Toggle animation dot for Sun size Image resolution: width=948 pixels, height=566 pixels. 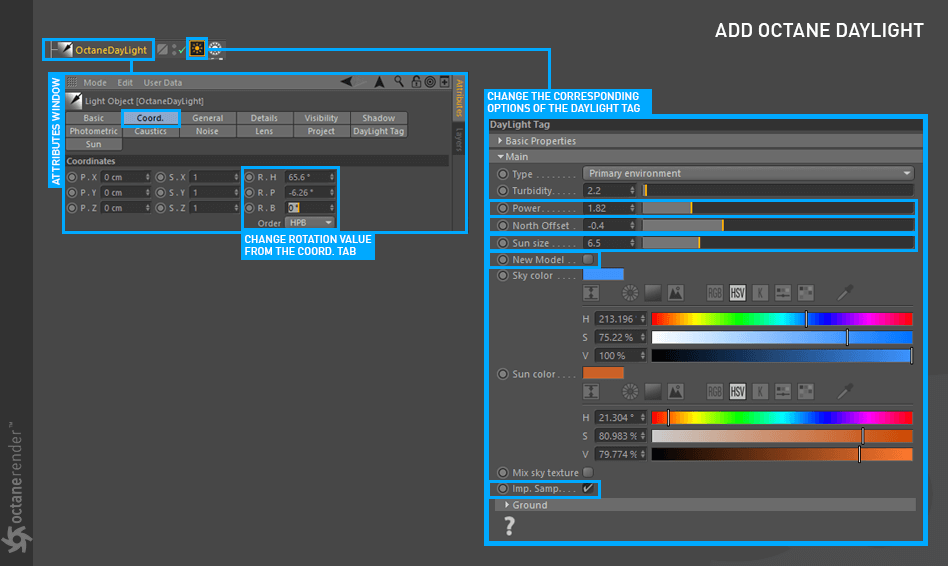pyautogui.click(x=502, y=243)
